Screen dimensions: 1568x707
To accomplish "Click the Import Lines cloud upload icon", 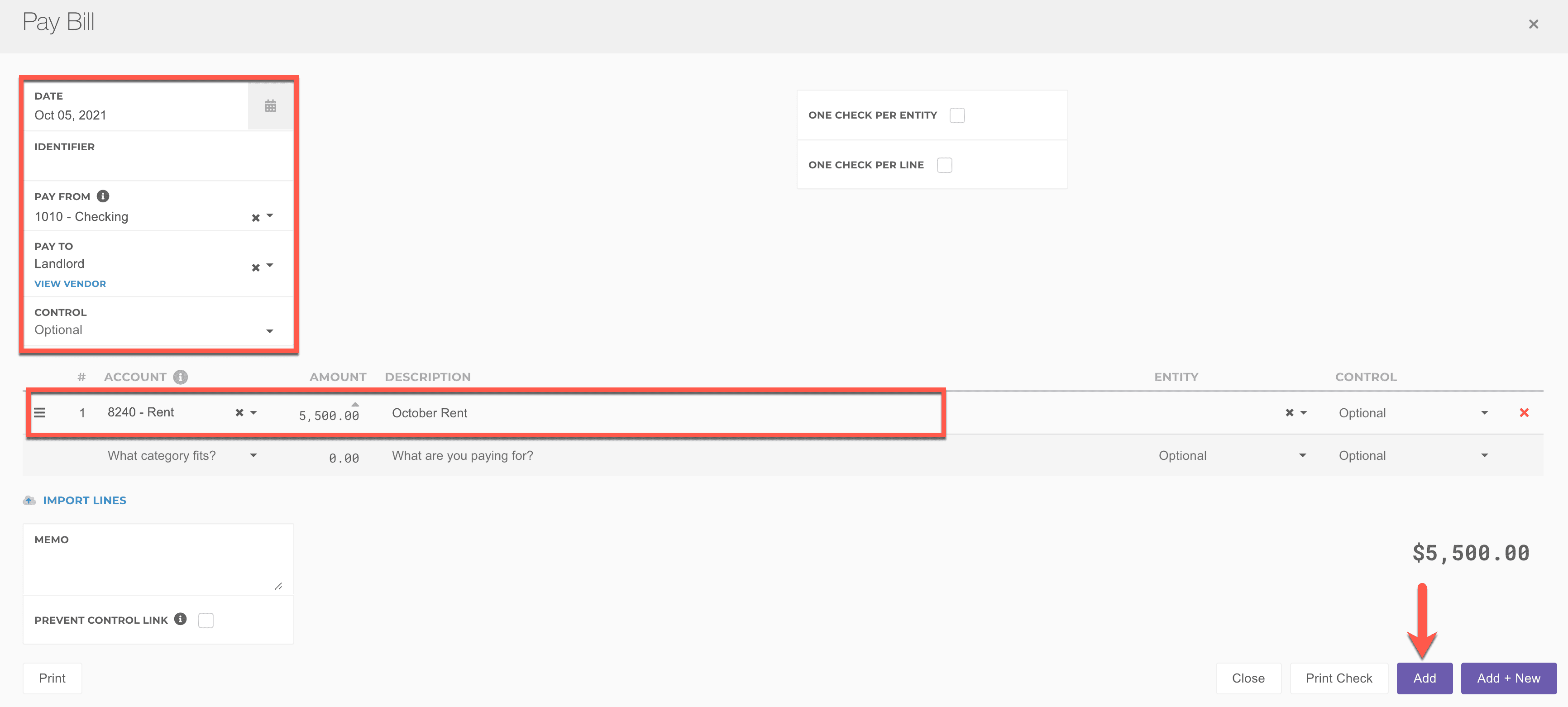I will click(x=29, y=500).
